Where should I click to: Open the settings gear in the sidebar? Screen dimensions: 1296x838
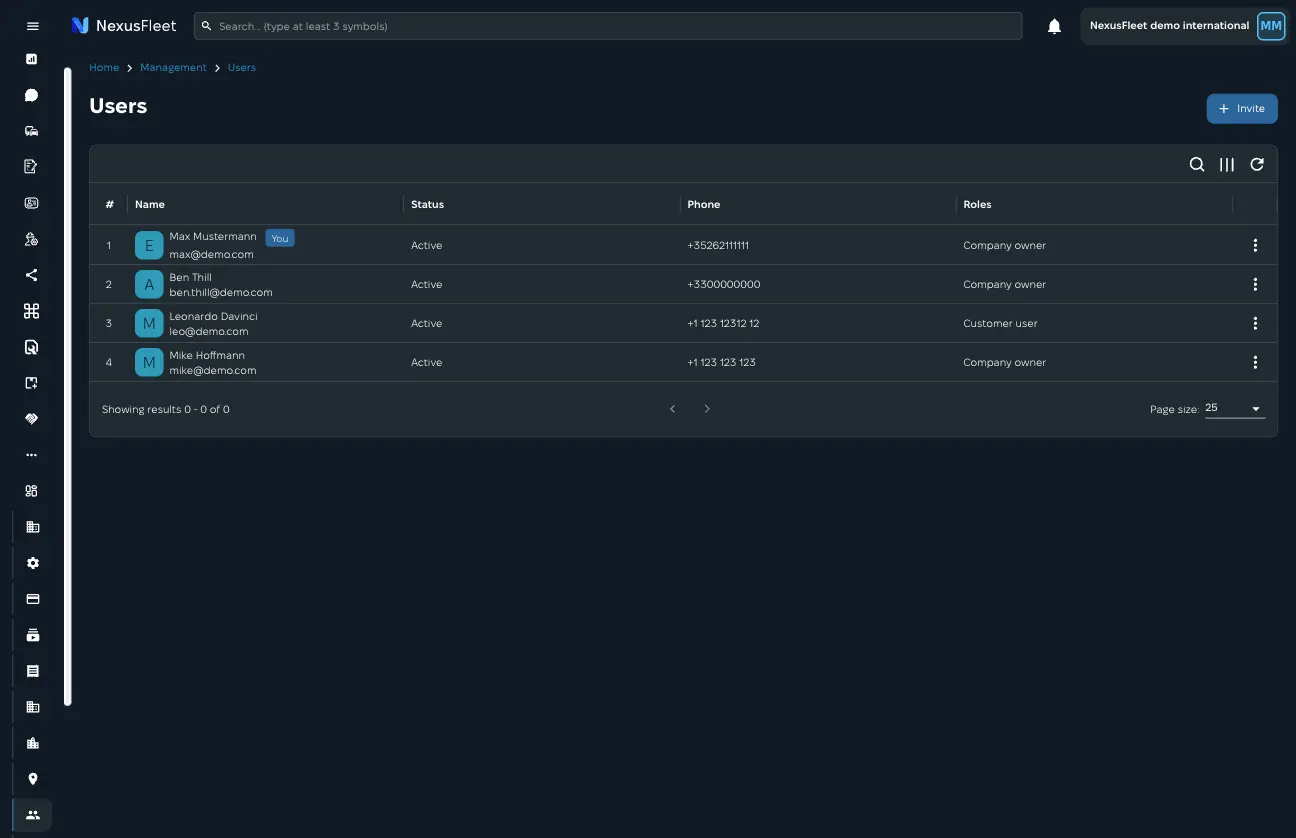33,562
